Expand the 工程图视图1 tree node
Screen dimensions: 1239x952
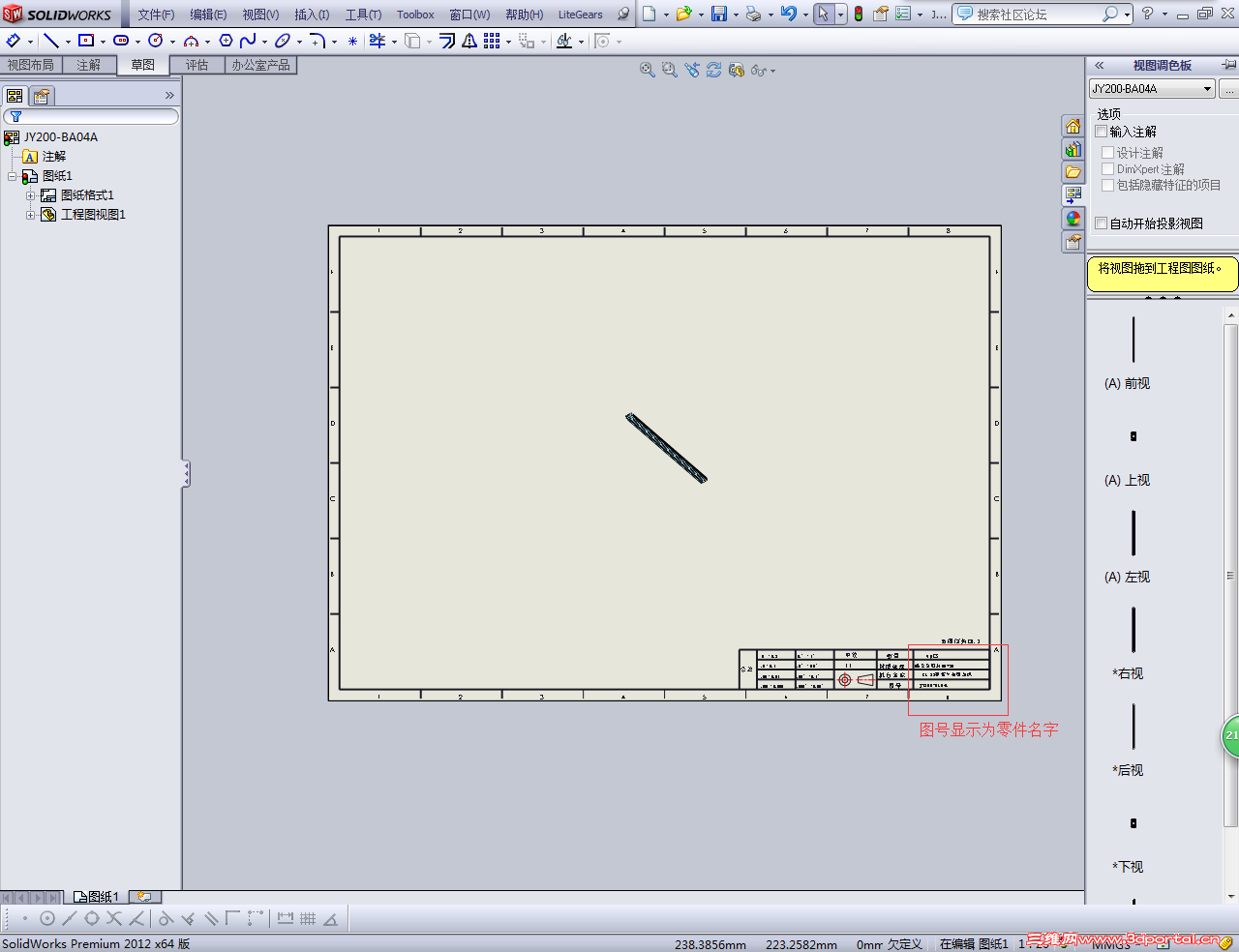pyautogui.click(x=30, y=215)
